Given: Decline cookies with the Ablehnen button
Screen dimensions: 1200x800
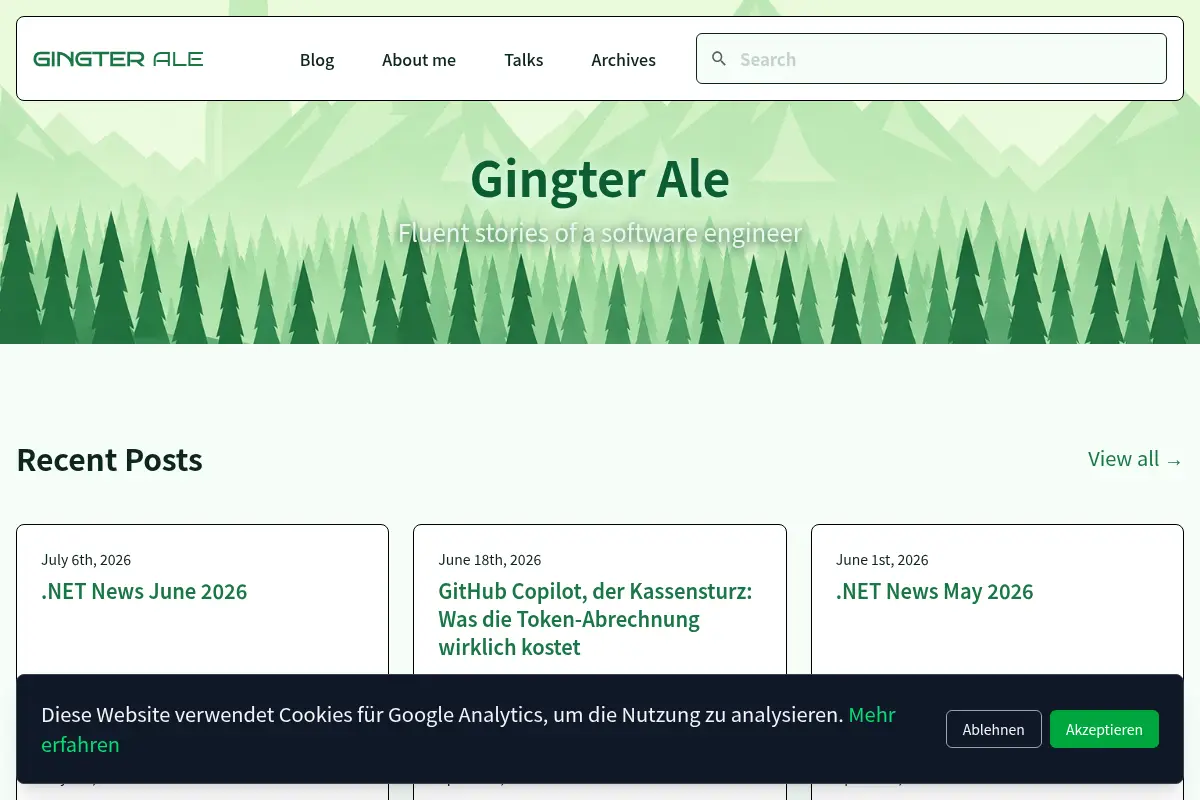Looking at the screenshot, I should point(994,729).
